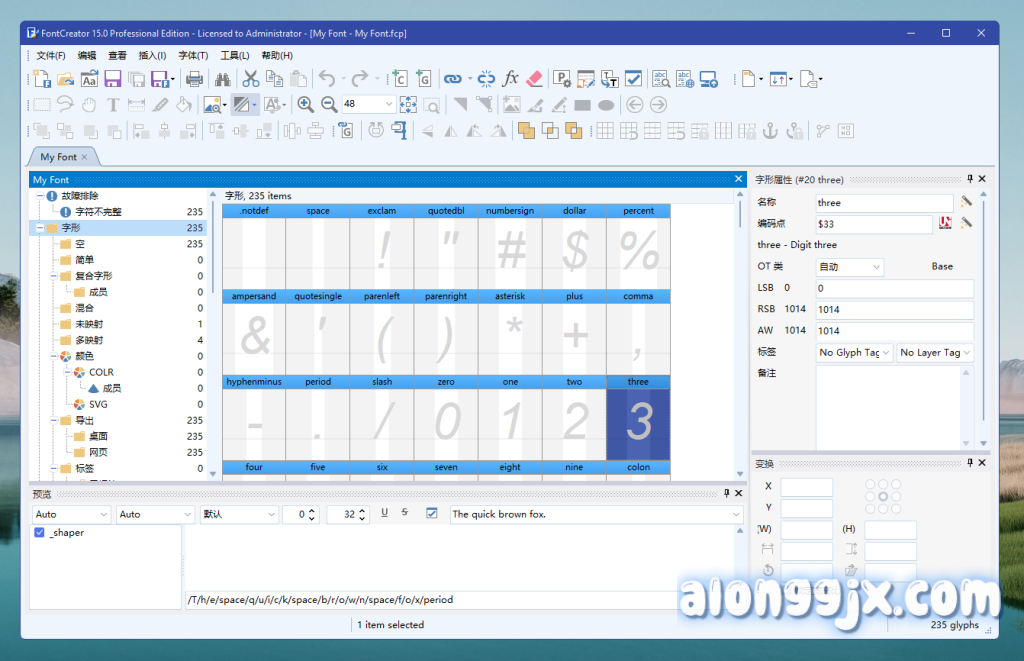This screenshot has width=1024, height=661.
Task: Click the Print icon in toolbar
Action: (x=195, y=79)
